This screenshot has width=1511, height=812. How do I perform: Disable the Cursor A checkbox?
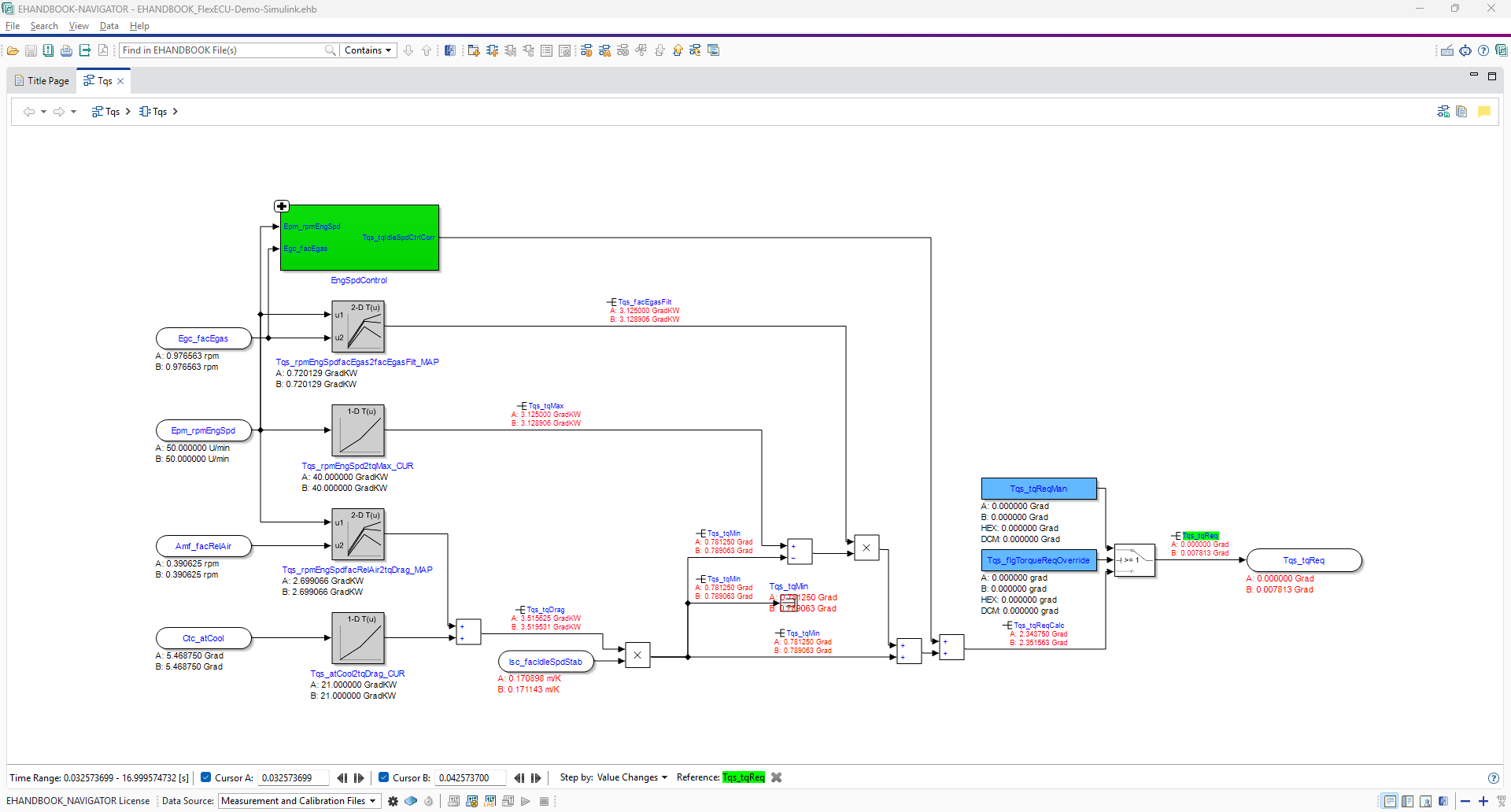206,777
